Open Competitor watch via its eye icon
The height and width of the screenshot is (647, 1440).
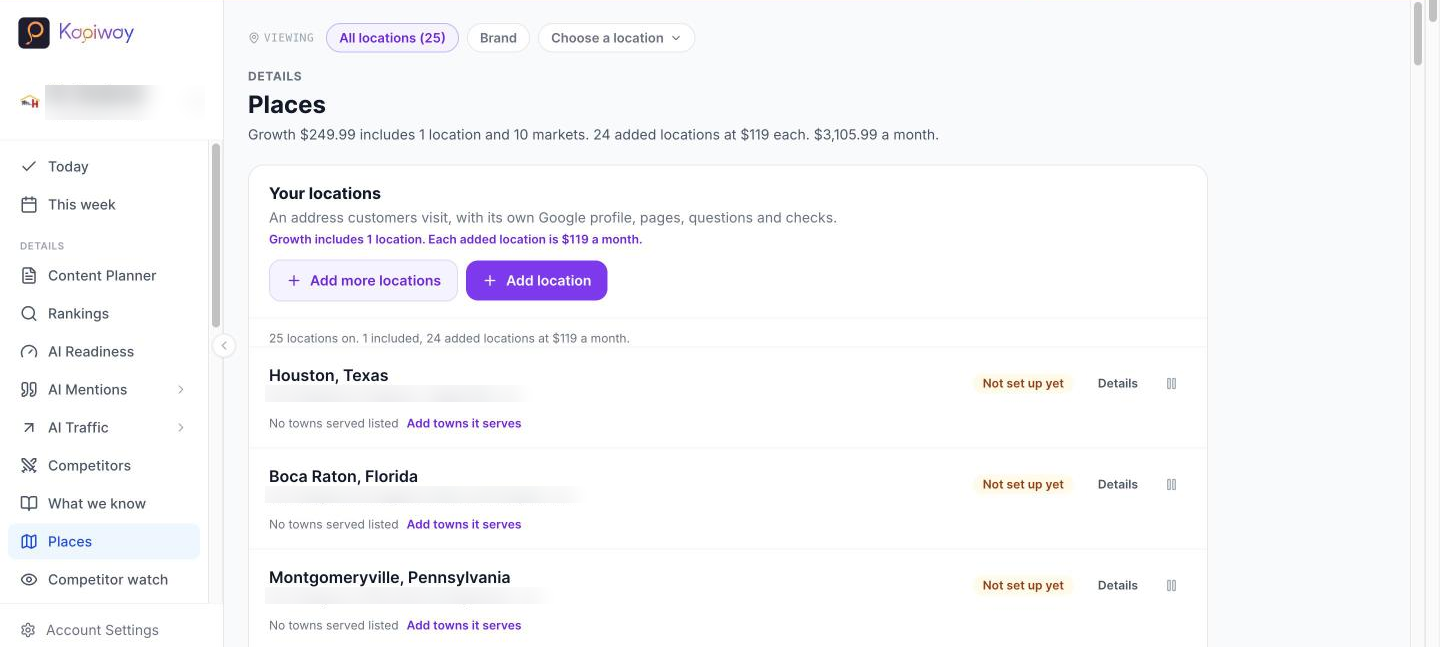click(x=29, y=579)
